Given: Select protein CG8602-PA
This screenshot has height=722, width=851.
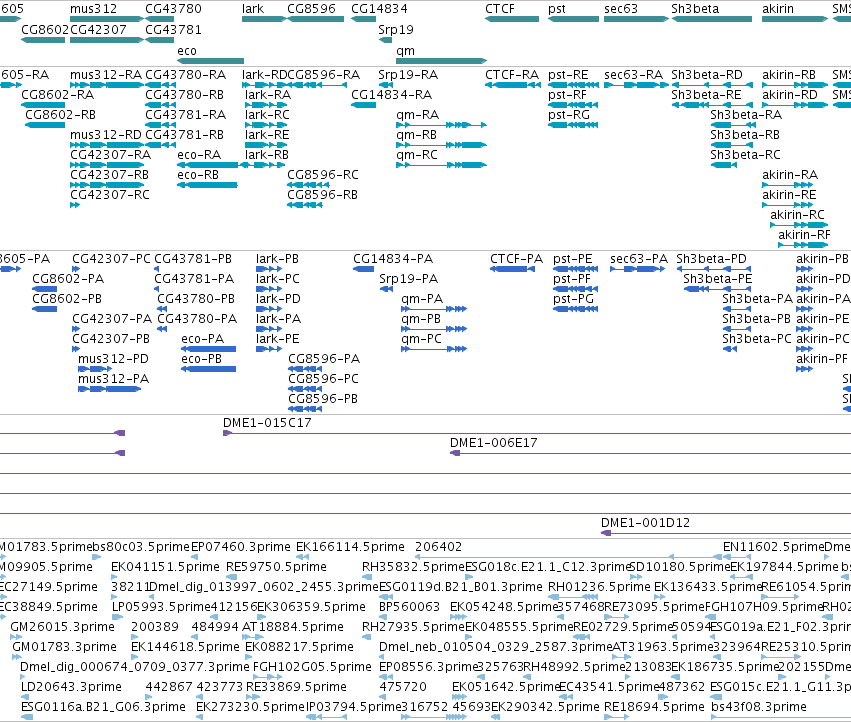Looking at the screenshot, I should (45, 289).
